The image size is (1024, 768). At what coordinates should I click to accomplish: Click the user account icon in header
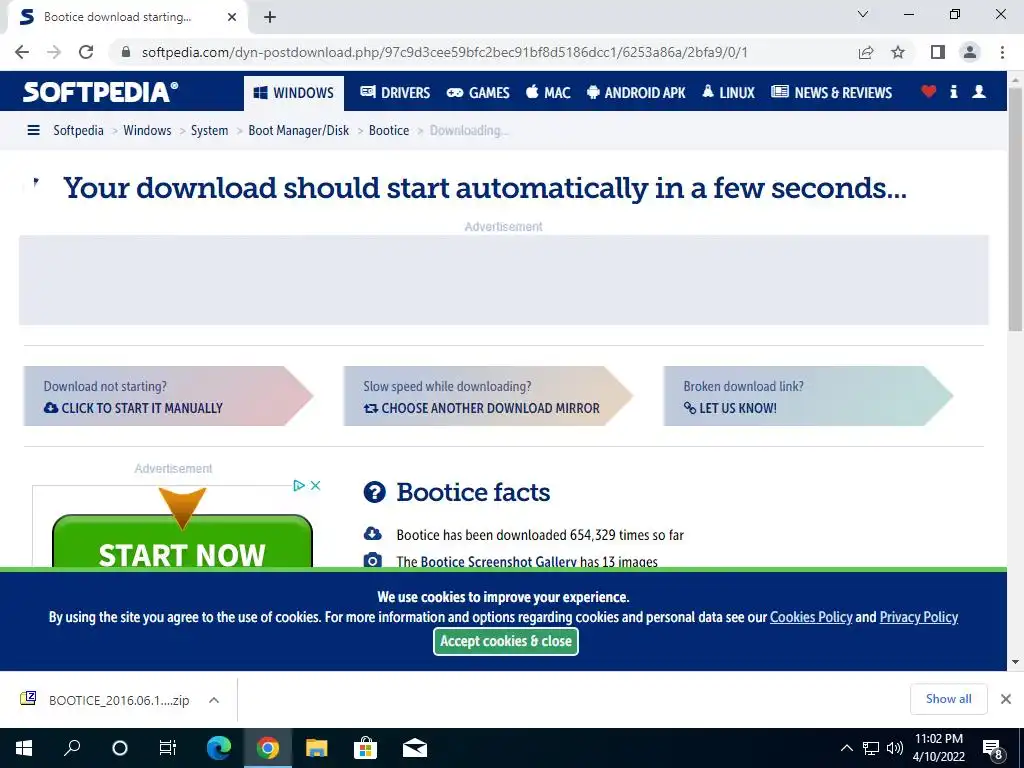point(978,91)
